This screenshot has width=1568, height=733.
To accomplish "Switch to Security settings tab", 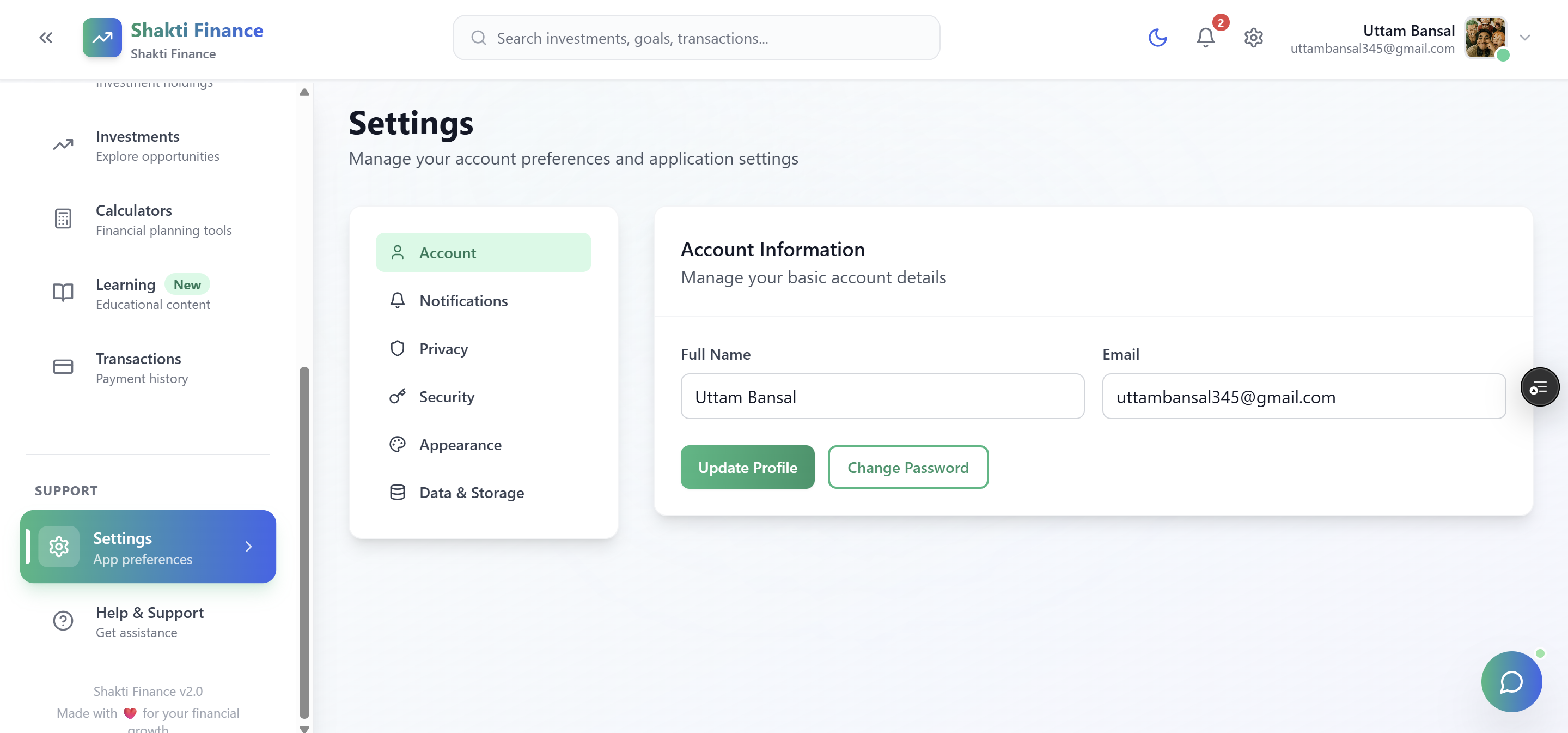I will click(446, 397).
